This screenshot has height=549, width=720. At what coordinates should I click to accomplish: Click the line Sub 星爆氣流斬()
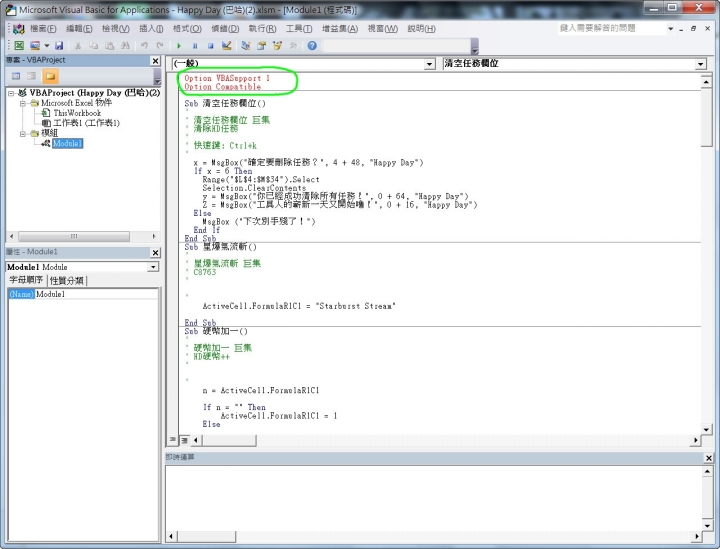point(220,247)
